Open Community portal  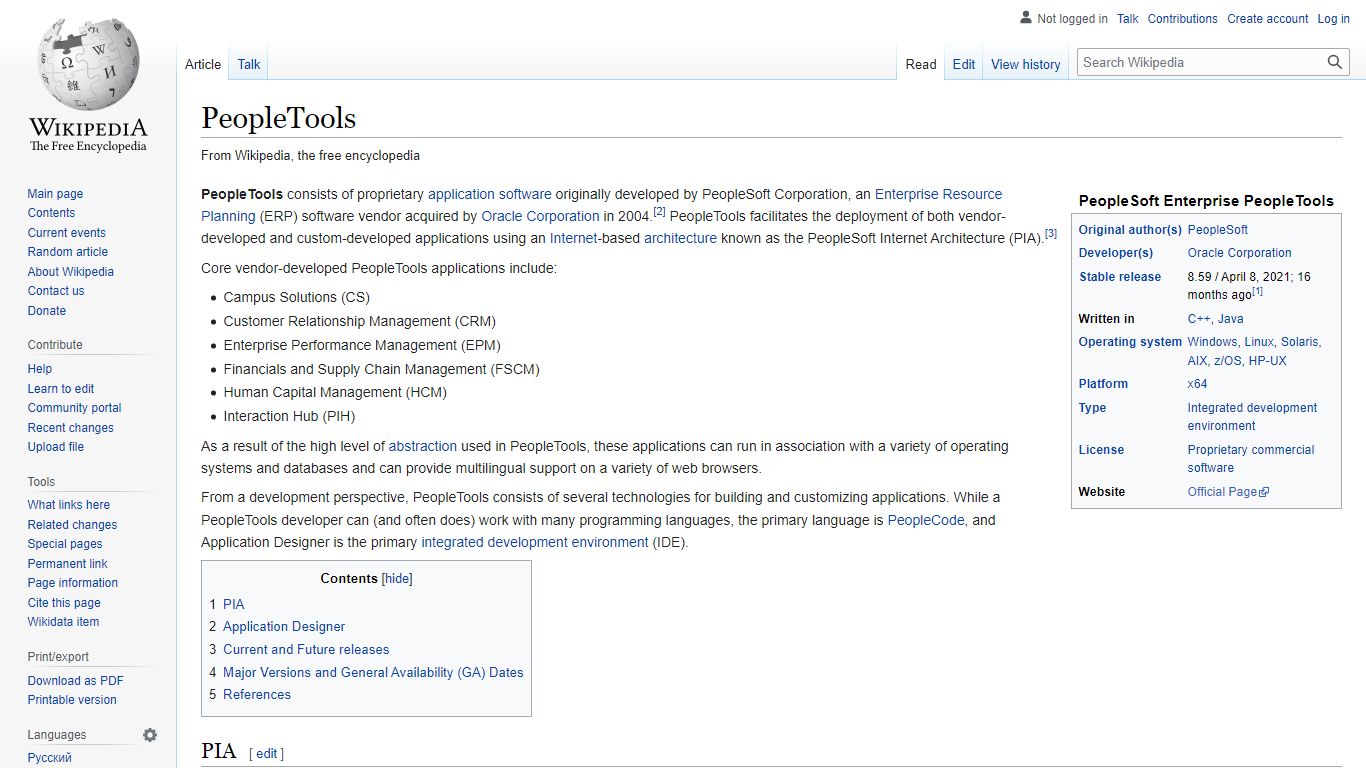point(75,408)
